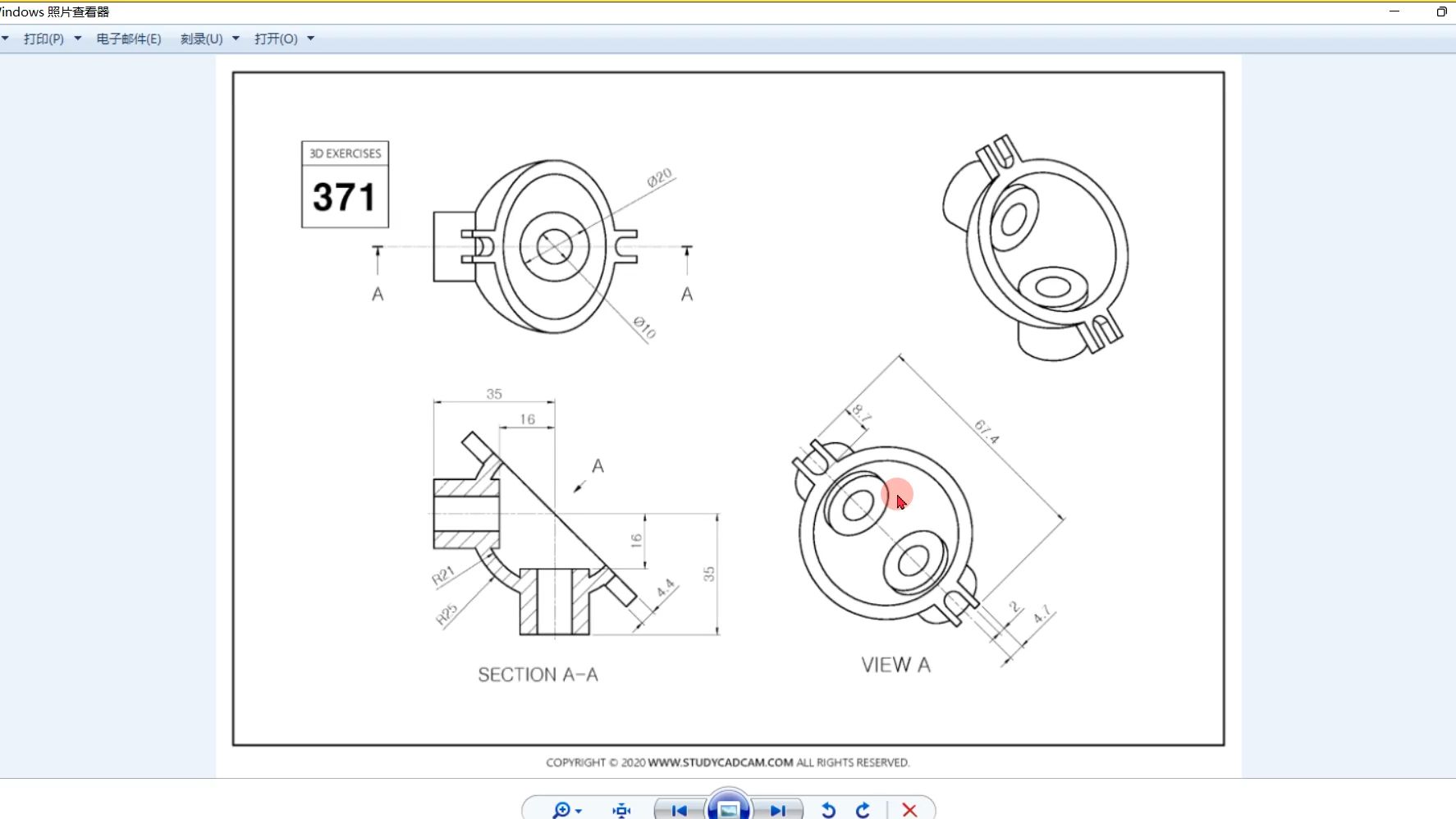1456x819 pixels.
Task: Click the displayed CAD drawing image
Action: click(x=729, y=417)
